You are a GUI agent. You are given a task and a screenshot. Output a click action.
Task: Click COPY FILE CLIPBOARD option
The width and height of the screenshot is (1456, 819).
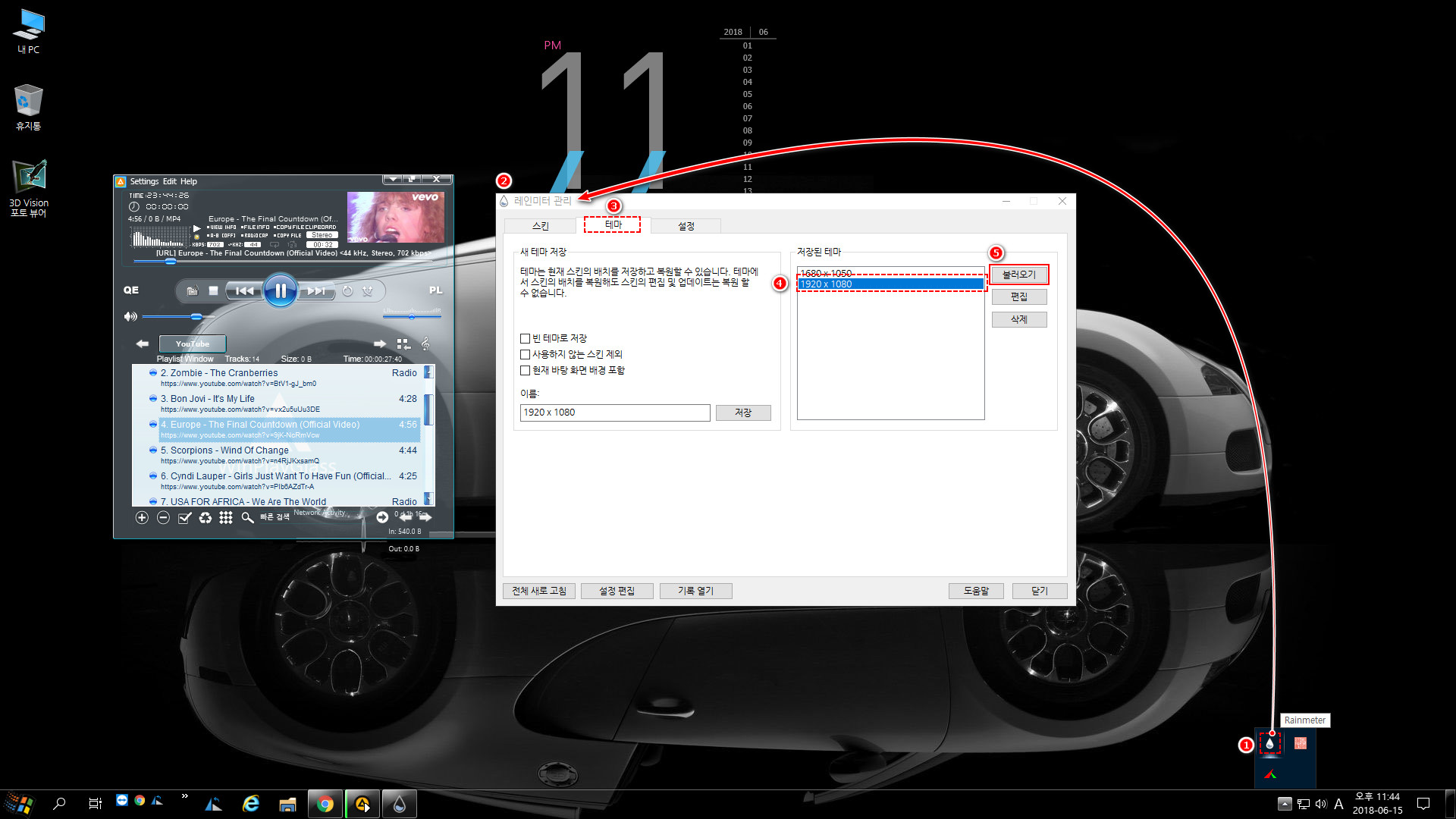click(x=305, y=227)
